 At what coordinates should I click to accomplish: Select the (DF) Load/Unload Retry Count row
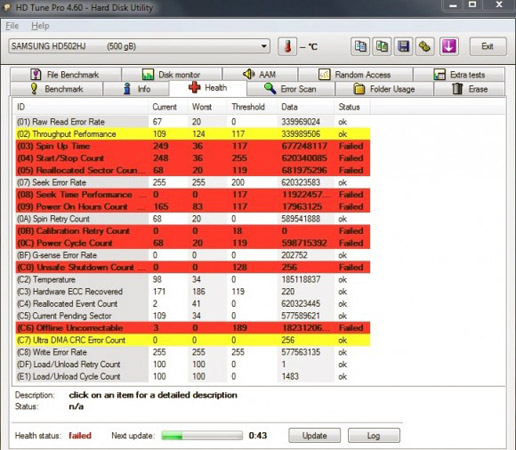click(x=193, y=364)
